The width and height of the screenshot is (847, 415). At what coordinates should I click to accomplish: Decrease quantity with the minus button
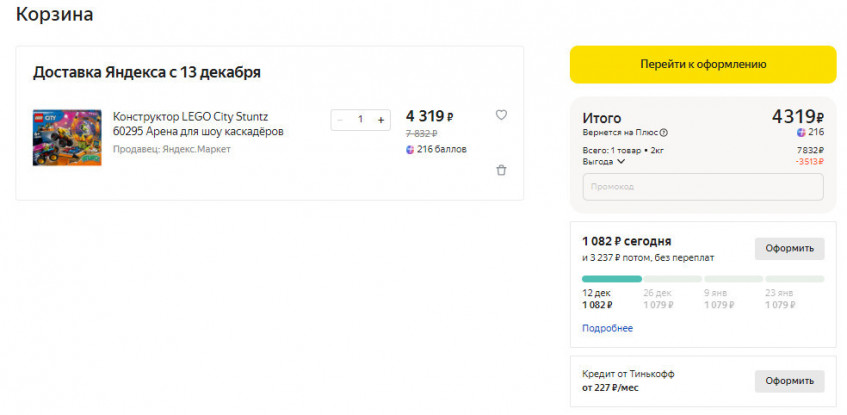340,120
